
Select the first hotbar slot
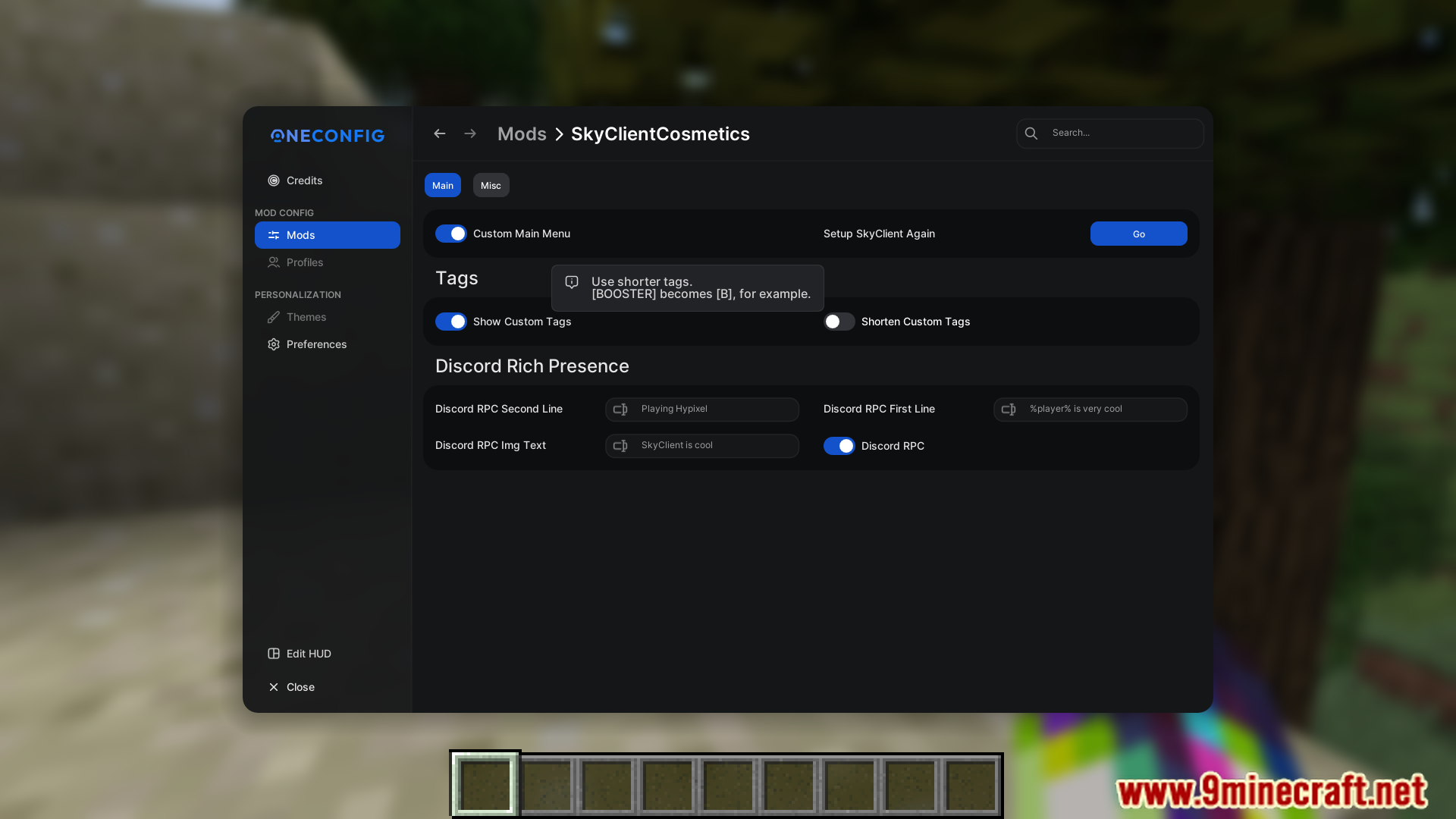click(x=485, y=786)
